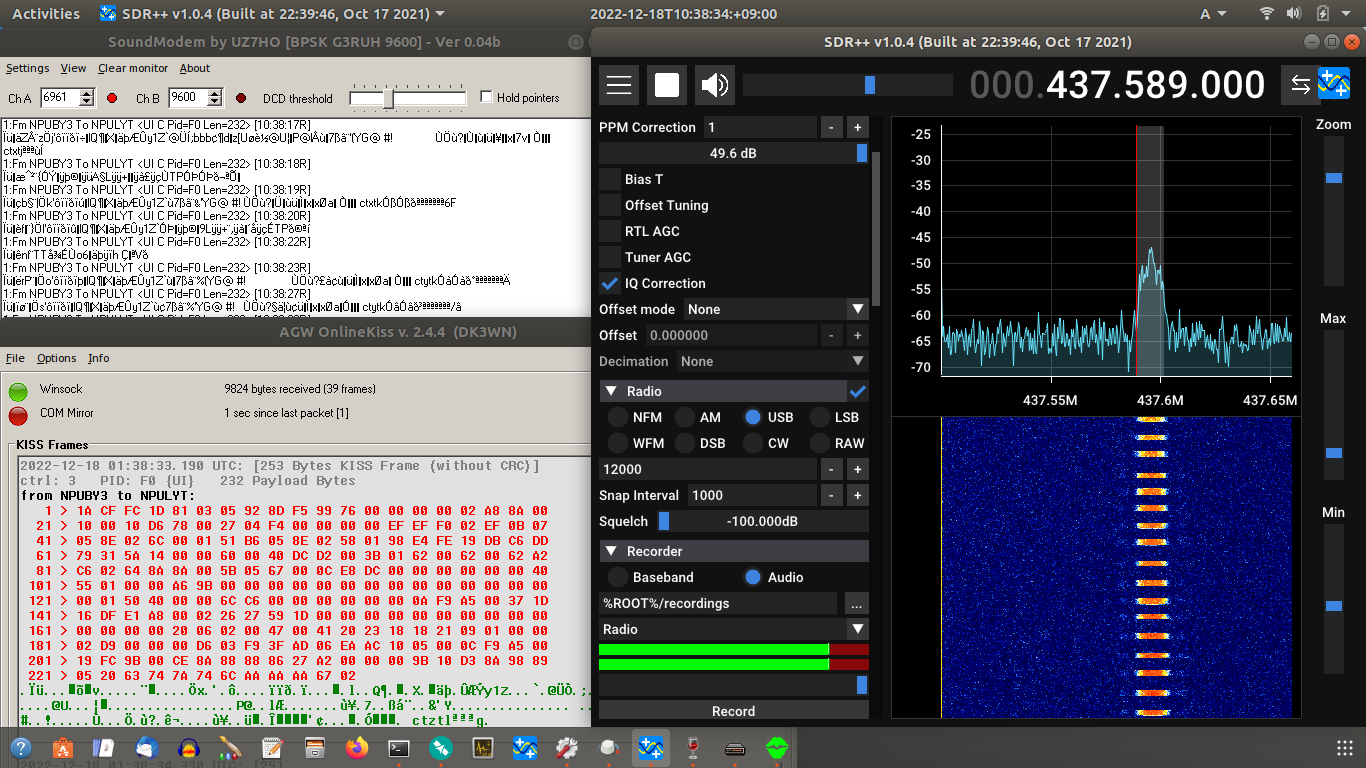1366x768 pixels.
Task: Open Help icon in the dock
Action: pos(20,748)
